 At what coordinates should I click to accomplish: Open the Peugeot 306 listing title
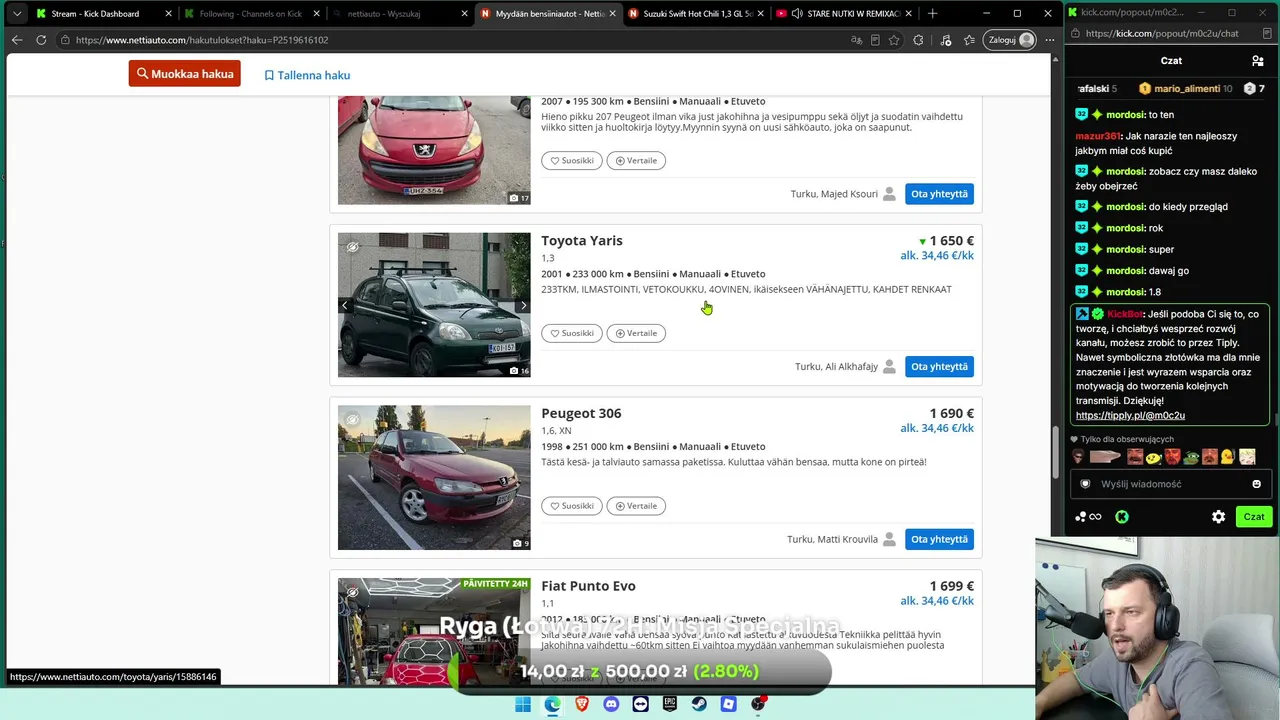(581, 414)
